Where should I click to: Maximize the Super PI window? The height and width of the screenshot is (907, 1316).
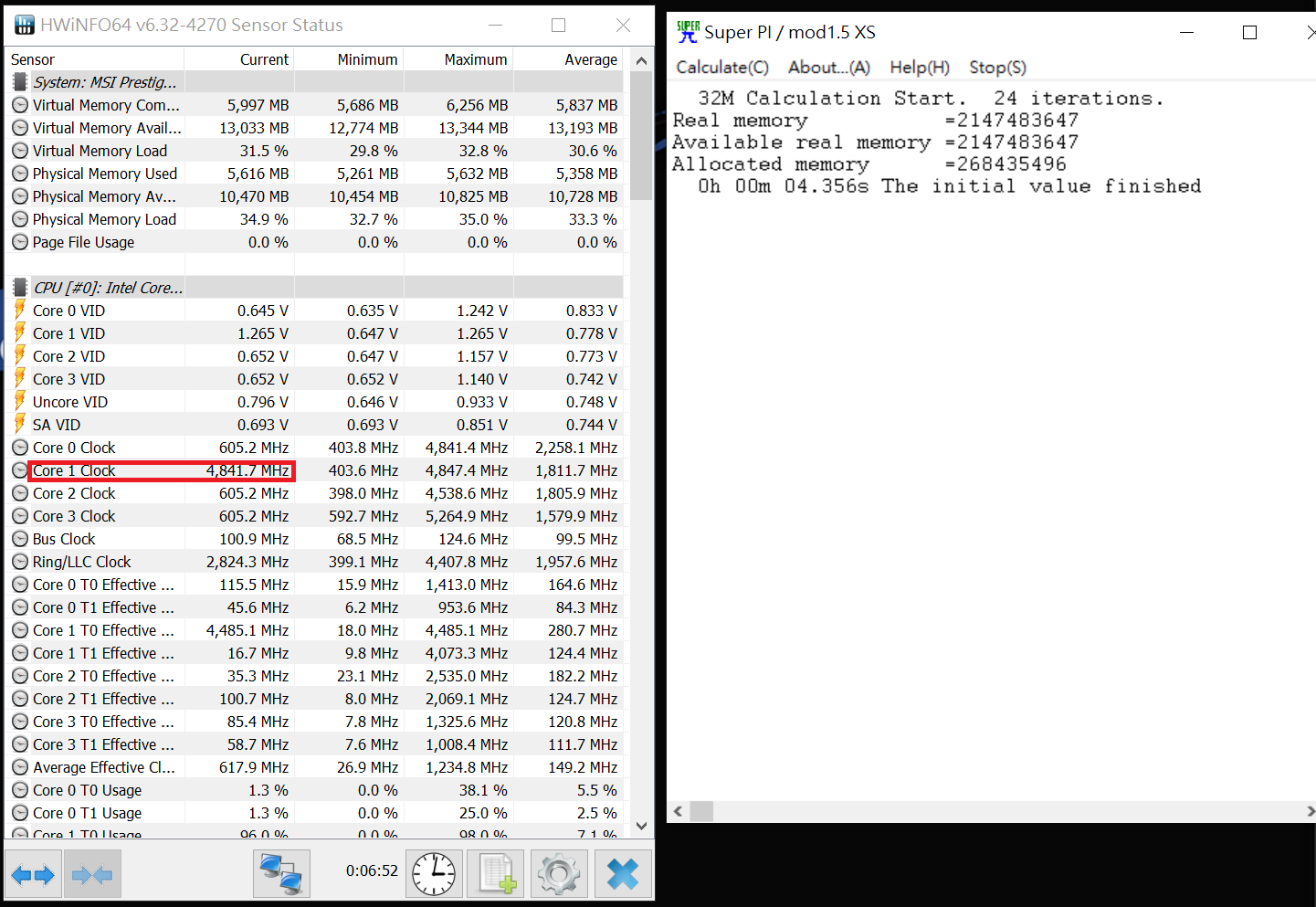(1249, 32)
